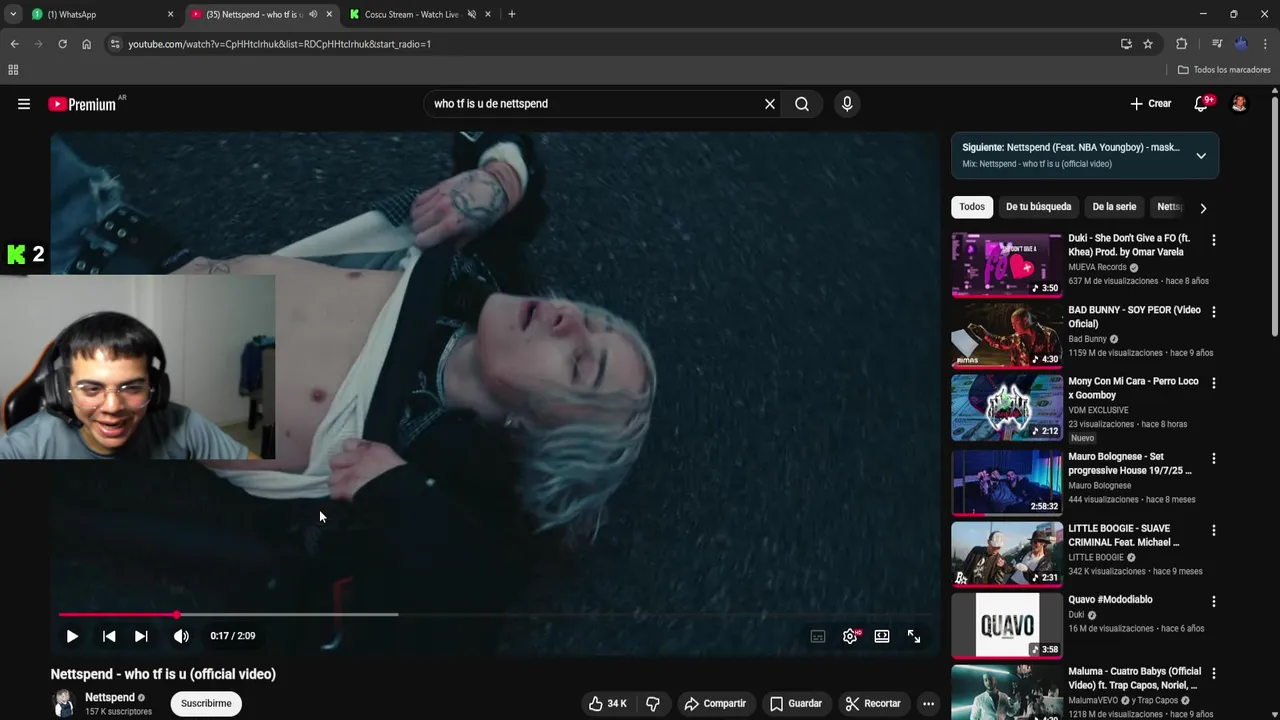Open the YouTube guide hamburger menu
This screenshot has height=720, width=1280.
click(x=24, y=104)
